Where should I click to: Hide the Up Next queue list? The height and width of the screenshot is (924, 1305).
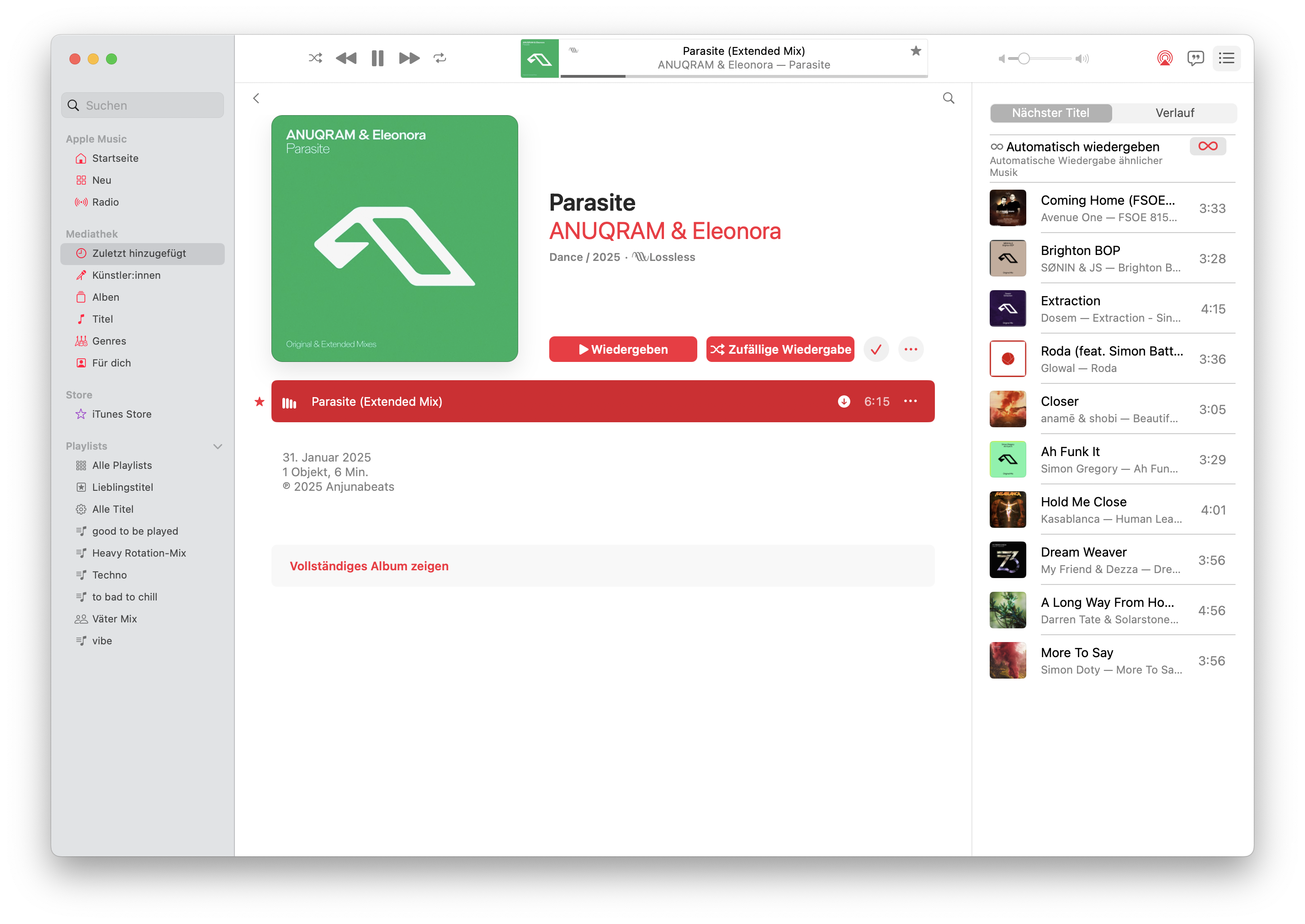(1226, 58)
